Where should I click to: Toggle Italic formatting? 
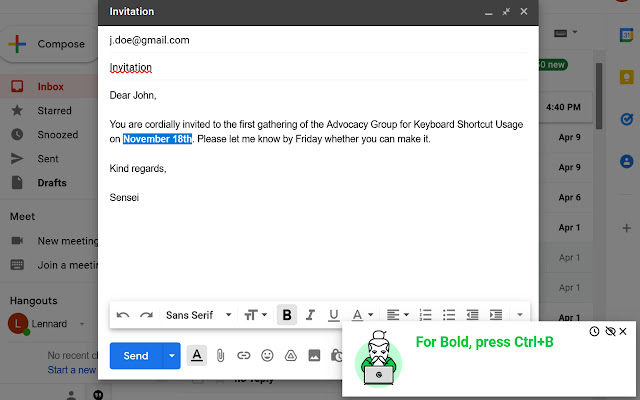(x=310, y=315)
